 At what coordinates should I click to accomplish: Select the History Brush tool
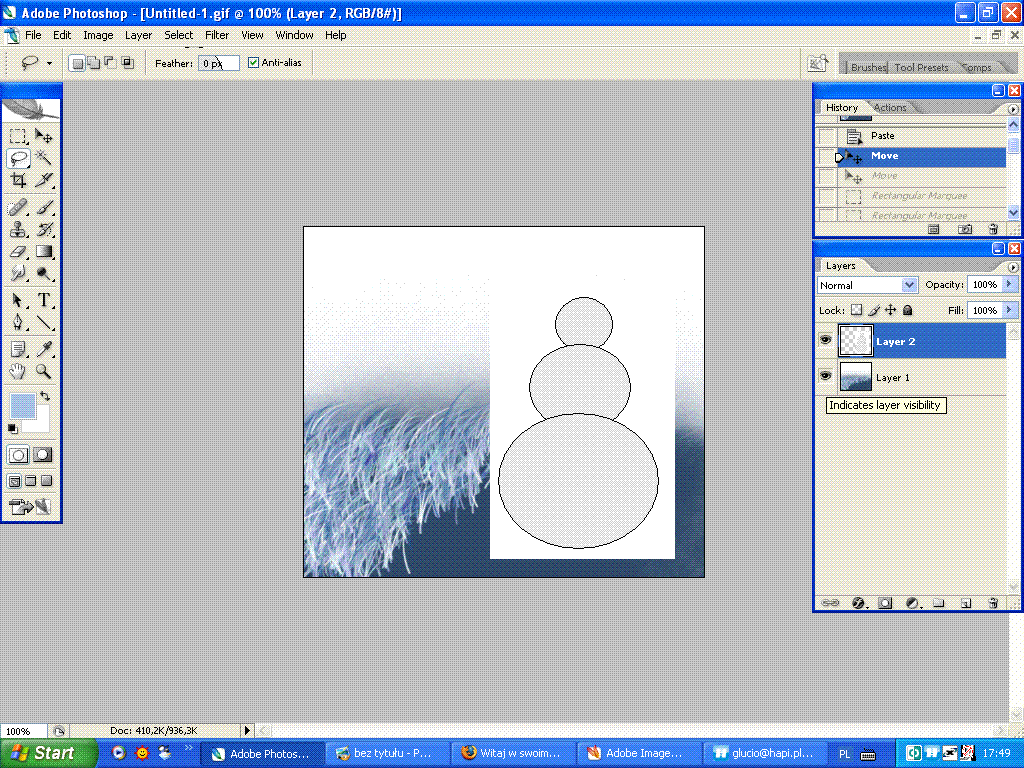point(44,230)
